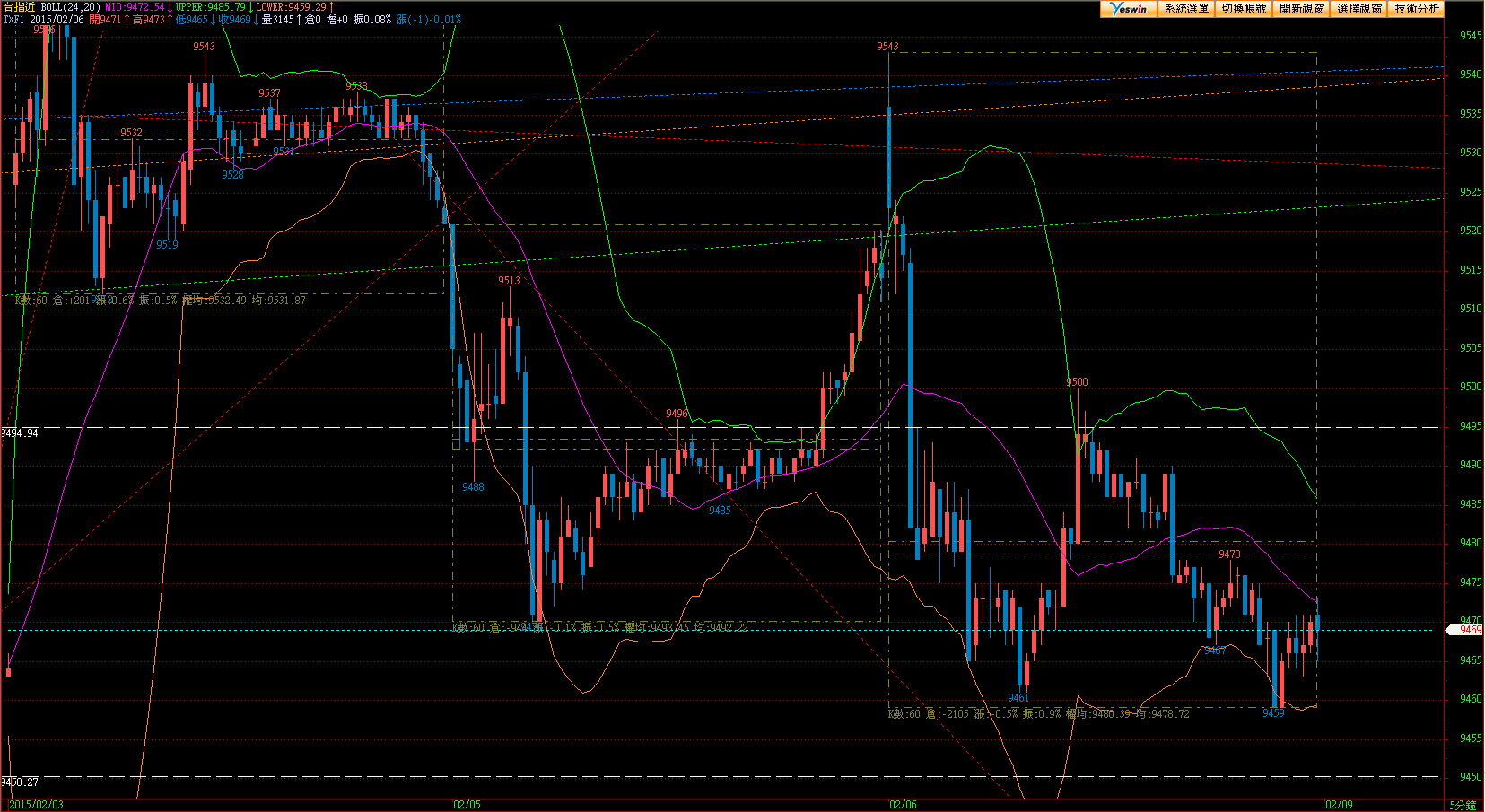1485x812 pixels.
Task: Click the 量3145 volume value
Action: pos(277,20)
